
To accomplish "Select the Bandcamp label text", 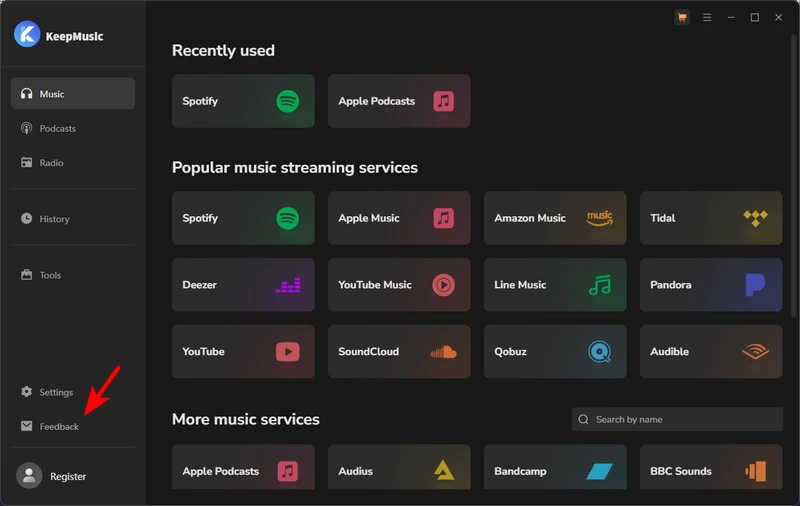I will (x=520, y=471).
